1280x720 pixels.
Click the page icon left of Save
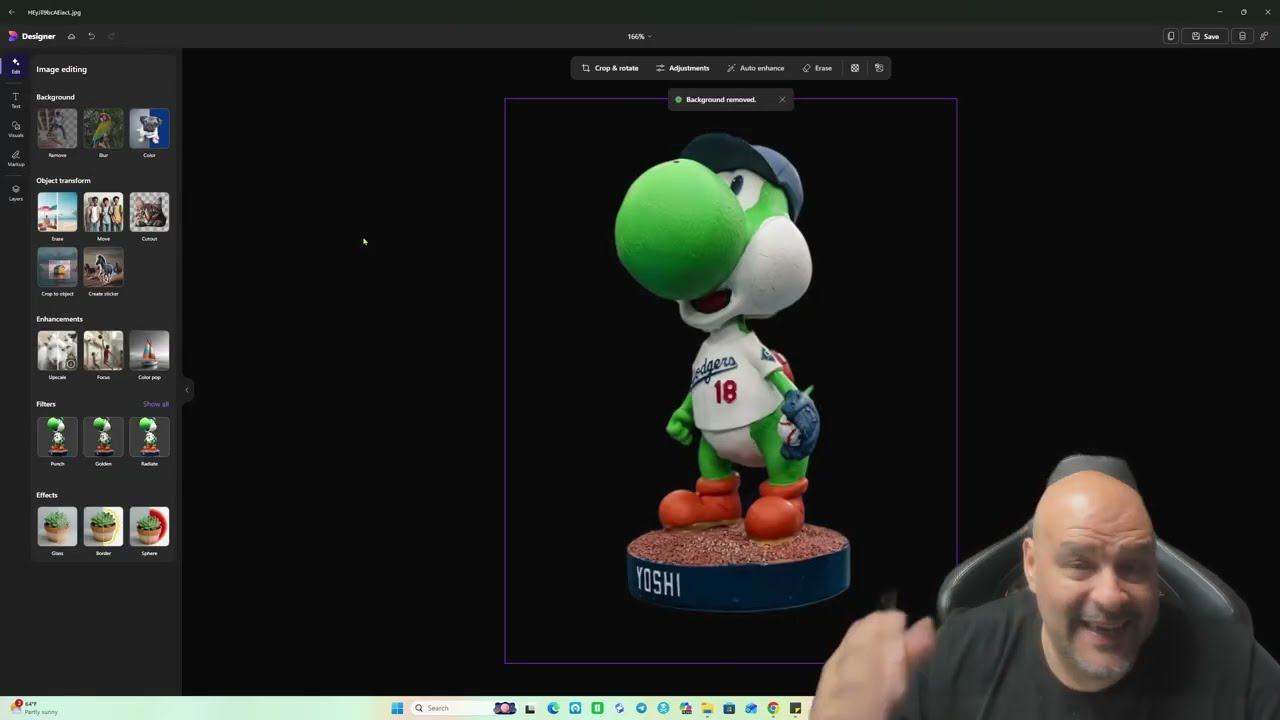(x=1170, y=36)
